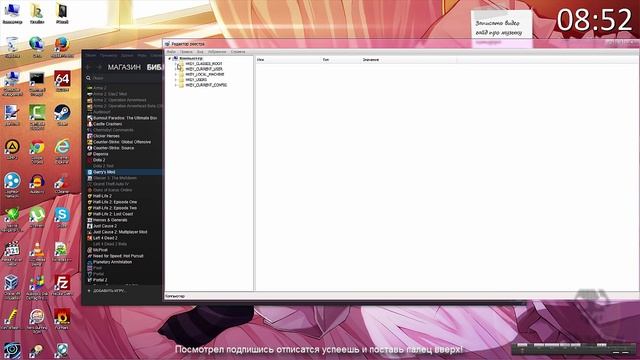Open the yellow user folder desktop icon
This screenshot has width=640, height=360.
point(37,13)
